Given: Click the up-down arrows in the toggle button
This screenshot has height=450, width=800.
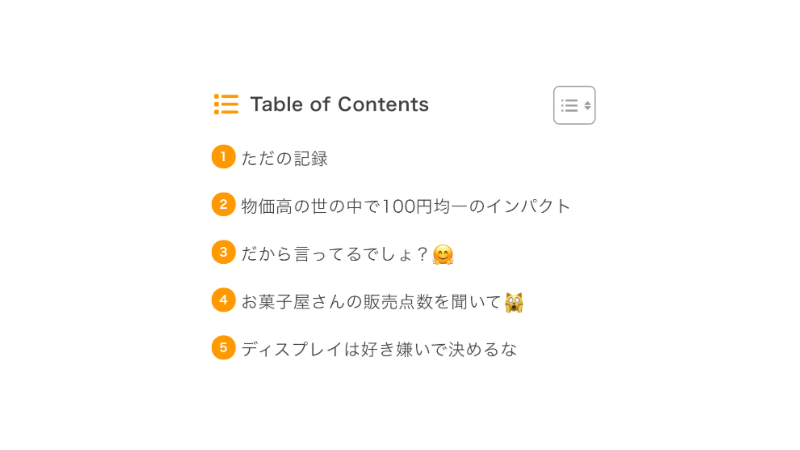Looking at the screenshot, I should pyautogui.click(x=587, y=105).
